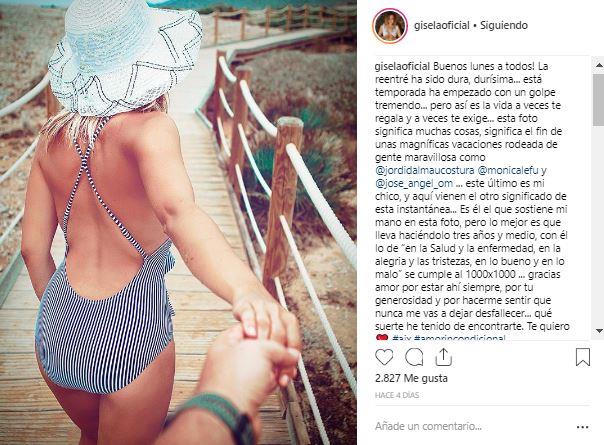Click the beach boardwalk post photo
604x445 pixels.
tap(178, 222)
